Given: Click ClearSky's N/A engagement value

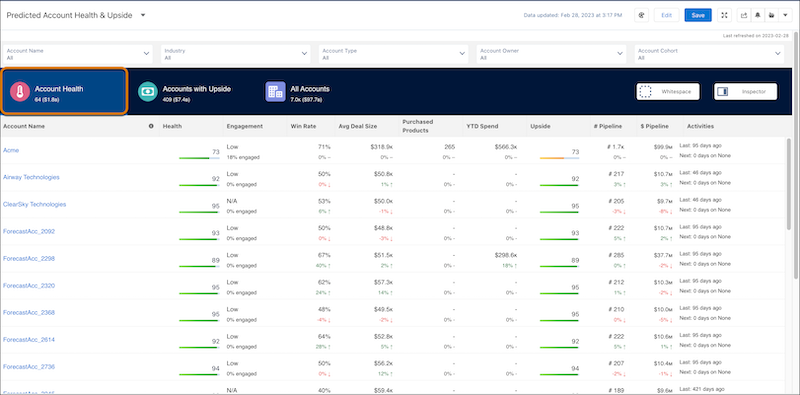Looking at the screenshot, I should click(x=232, y=201).
